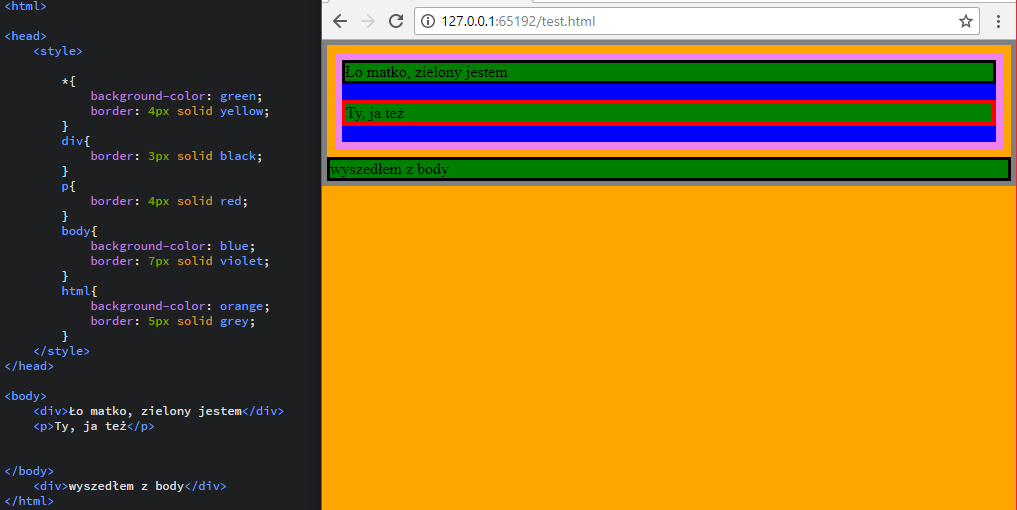1017x510 pixels.
Task: Open the Chrome three-dot menu
Action: 998,21
